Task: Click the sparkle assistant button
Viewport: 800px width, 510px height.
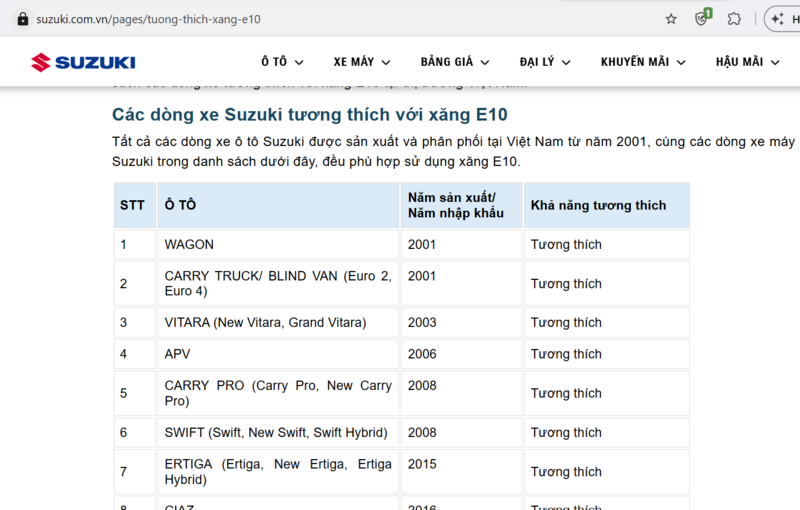Action: pyautogui.click(x=782, y=19)
